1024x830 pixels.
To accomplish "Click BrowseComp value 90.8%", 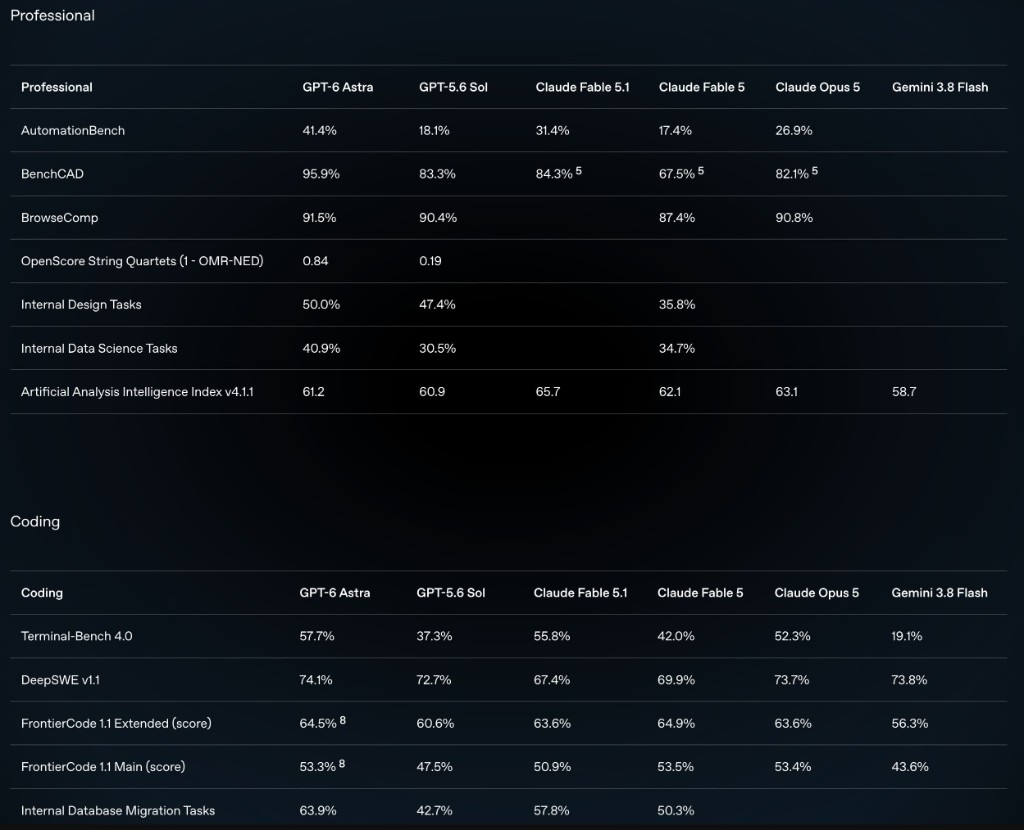I will pyautogui.click(x=794, y=218).
